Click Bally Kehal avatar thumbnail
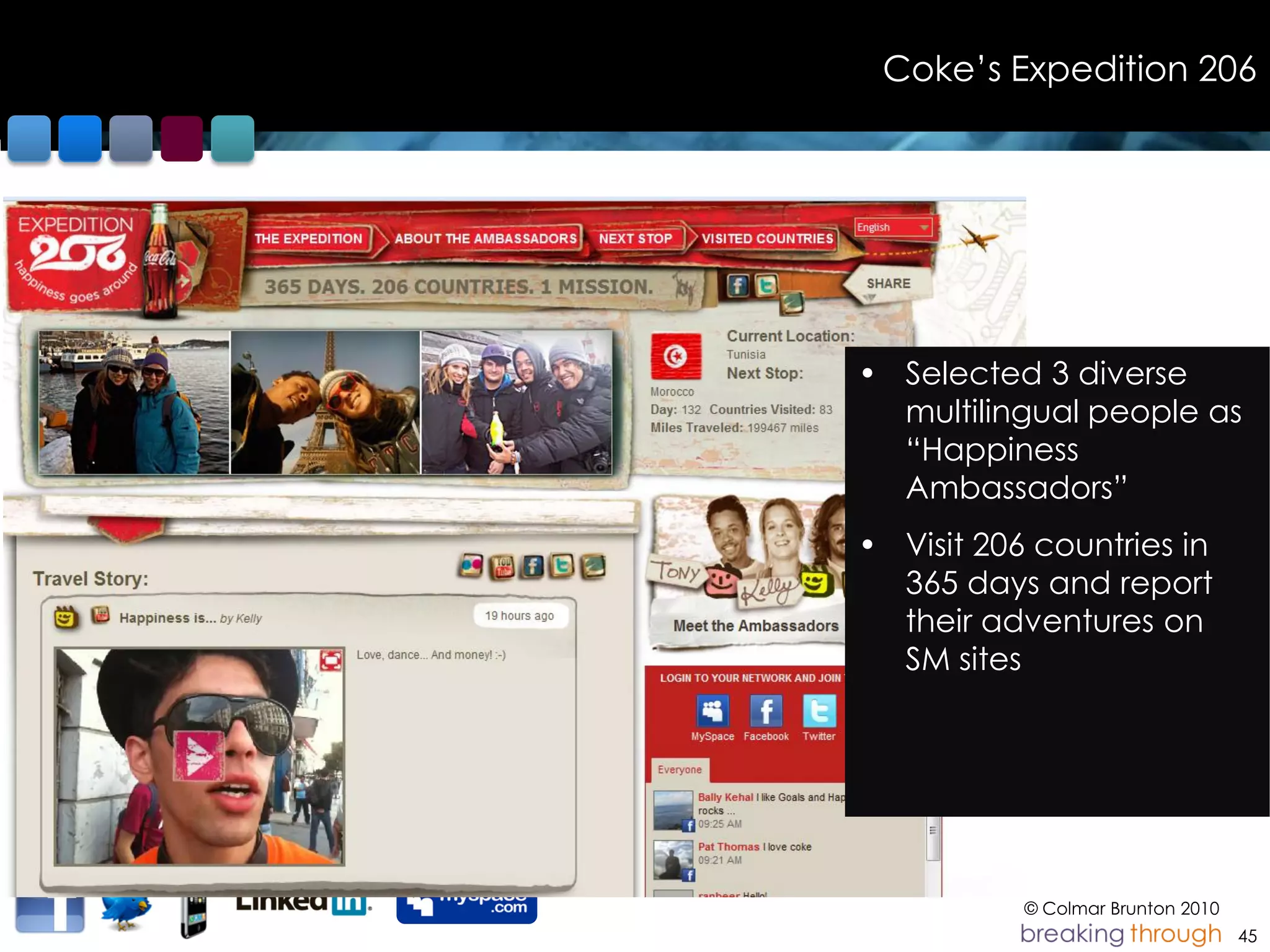Image resolution: width=1270 pixels, height=952 pixels. pyautogui.click(x=673, y=811)
